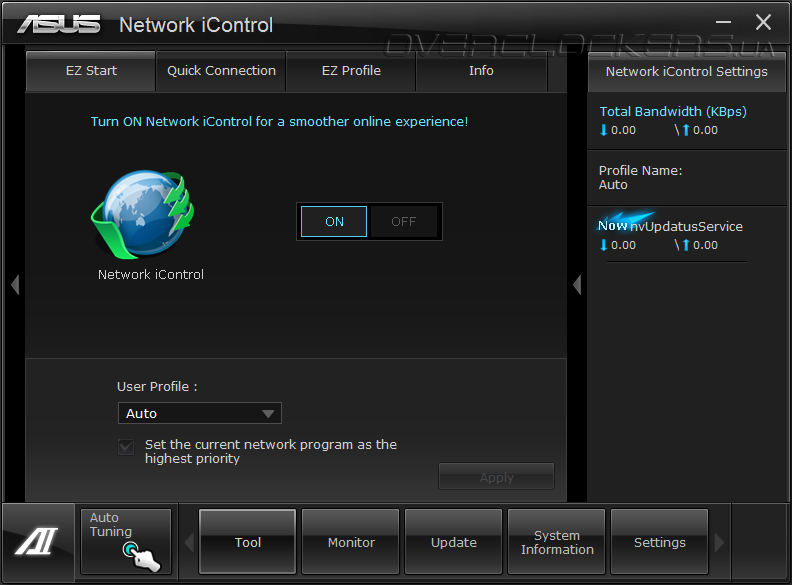This screenshot has height=585, width=792.
Task: Open the Monitor section
Action: [351, 542]
